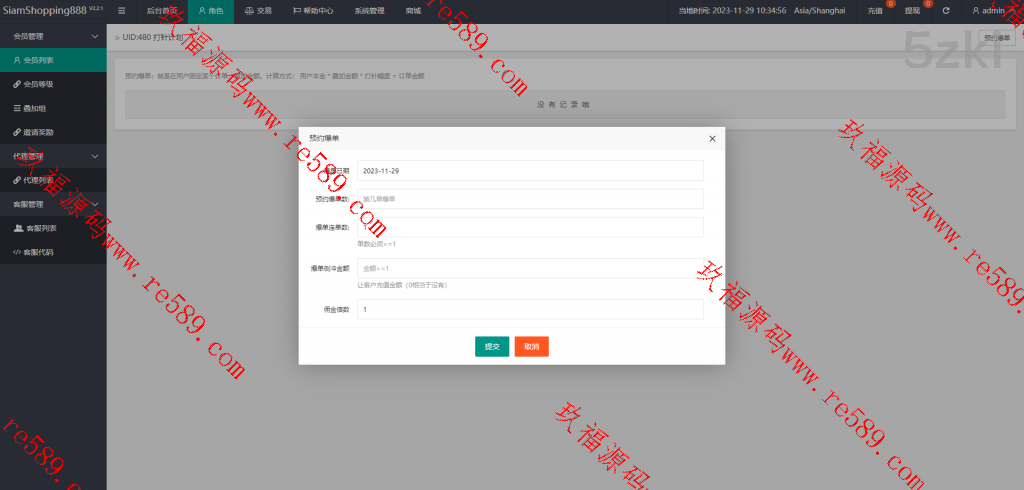Click the SiamShopping888 logo text
The image size is (1024, 490).
[44, 10]
